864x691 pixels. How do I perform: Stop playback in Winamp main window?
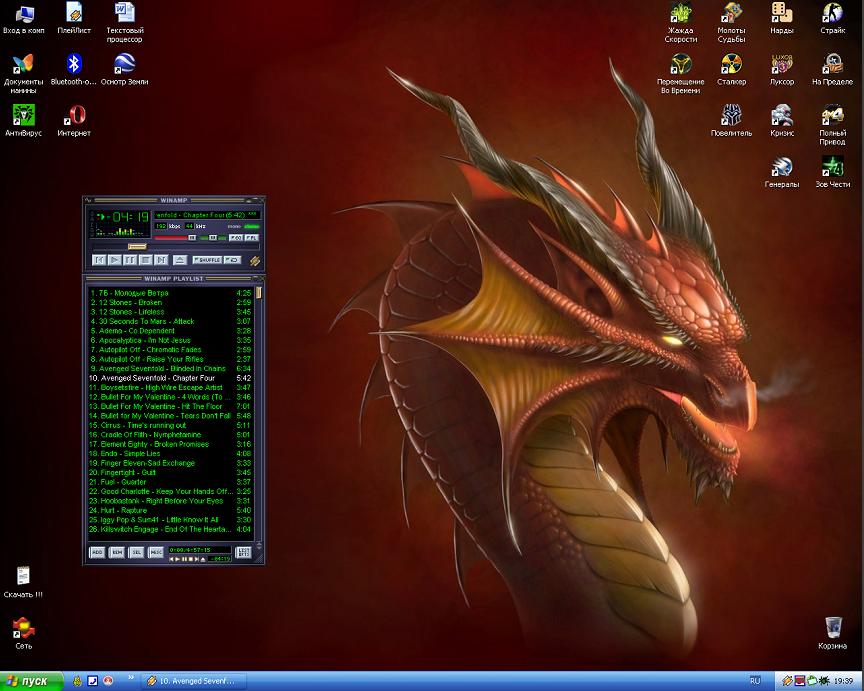point(145,260)
